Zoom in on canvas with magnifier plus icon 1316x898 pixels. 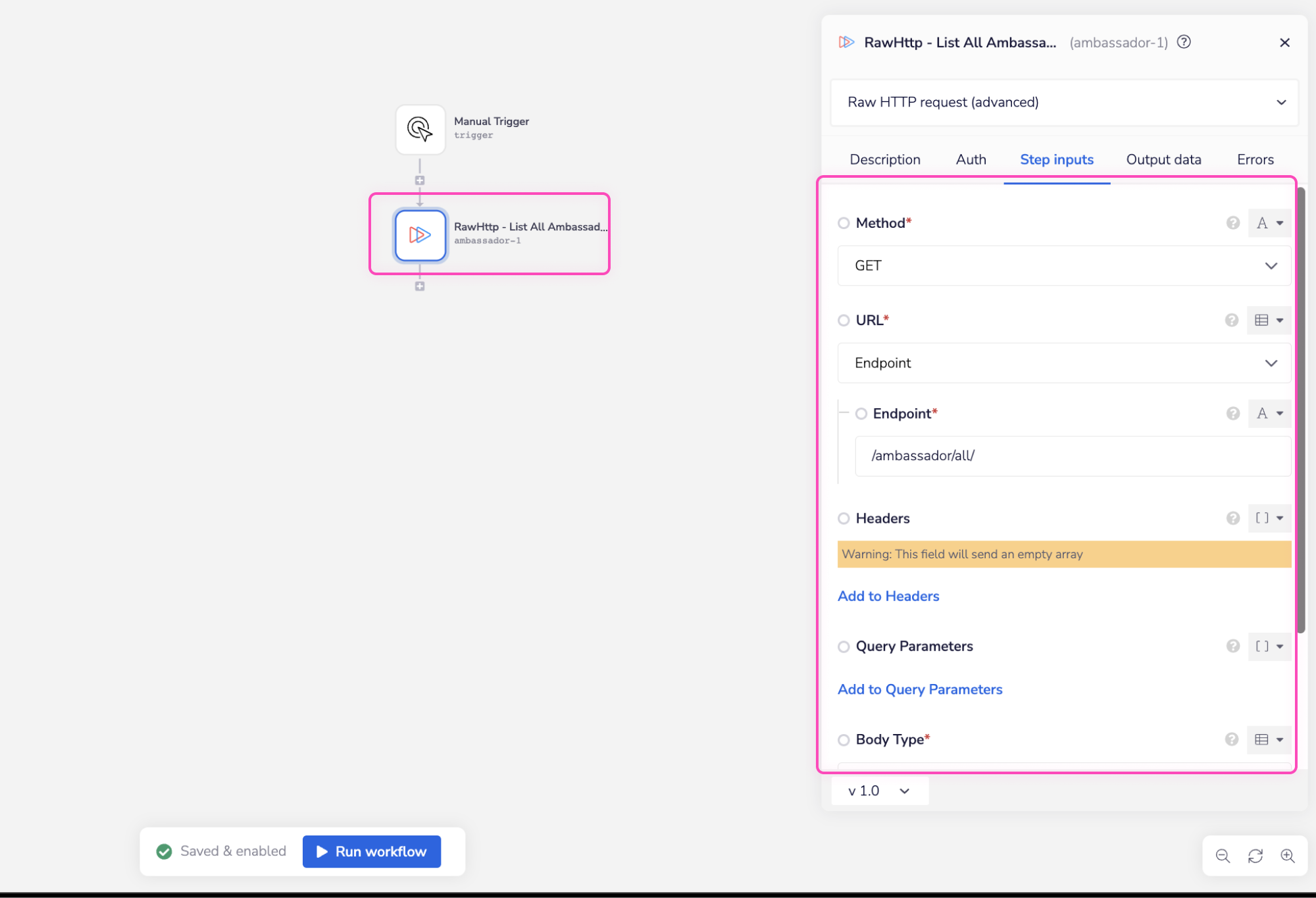(1288, 856)
